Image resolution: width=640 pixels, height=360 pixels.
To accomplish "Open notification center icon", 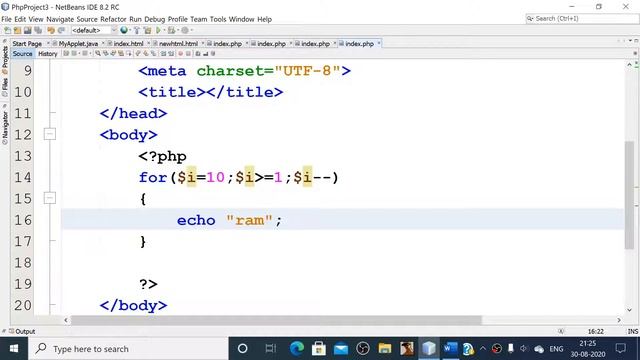I will pyautogui.click(x=621, y=349).
